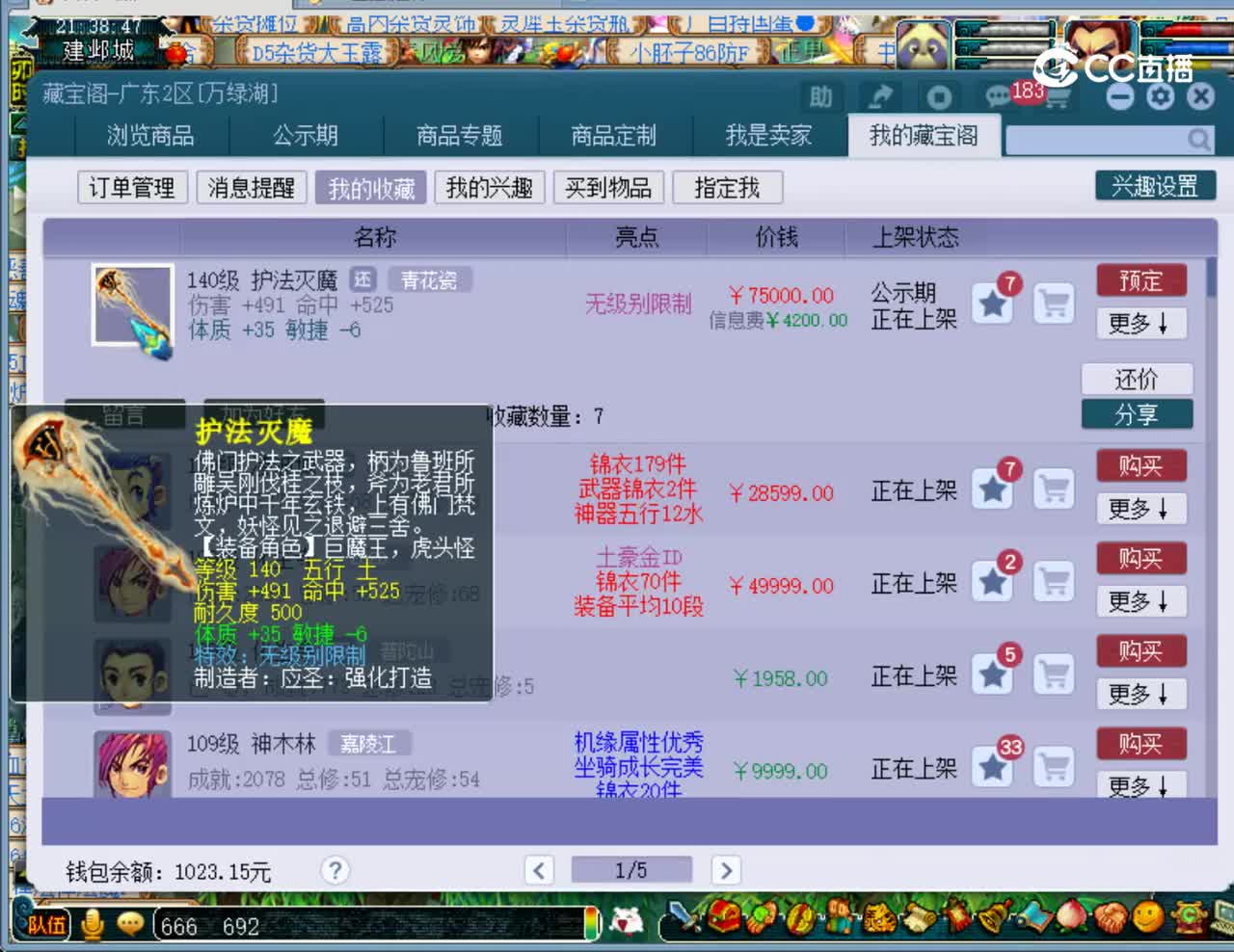Toggle favorite star on ￥28599.00 row

(992, 489)
